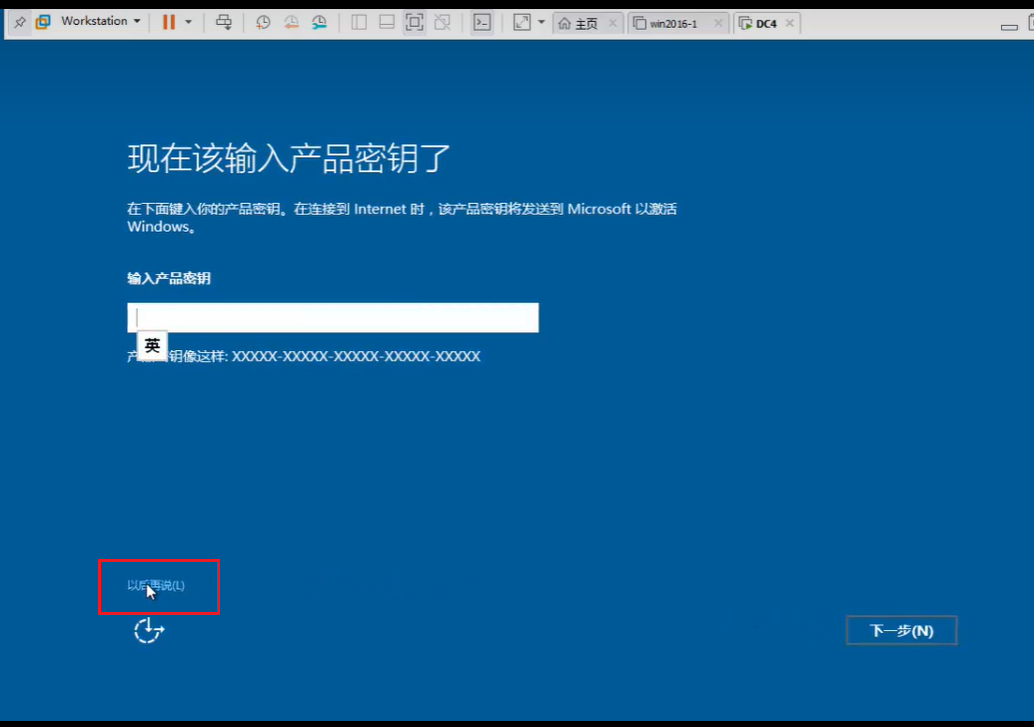
Task: Click the 以后再说(L) link
Action: [156, 585]
